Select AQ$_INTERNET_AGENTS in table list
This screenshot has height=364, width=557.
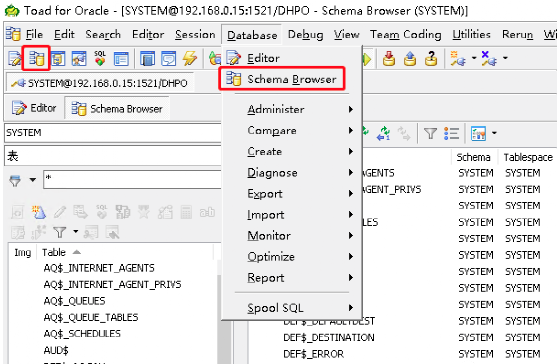99,268
